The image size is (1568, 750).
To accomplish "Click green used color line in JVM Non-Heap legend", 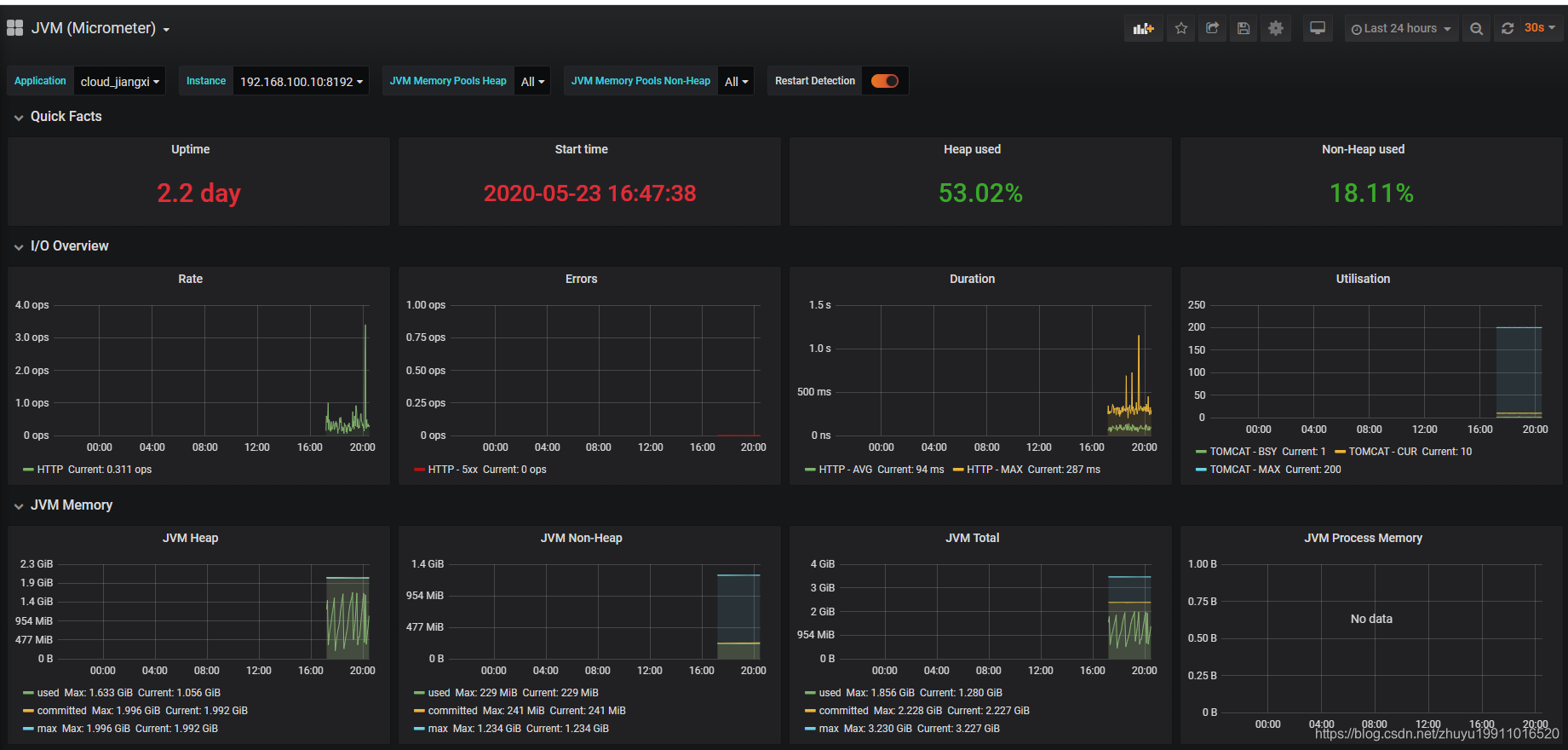I will (x=419, y=693).
